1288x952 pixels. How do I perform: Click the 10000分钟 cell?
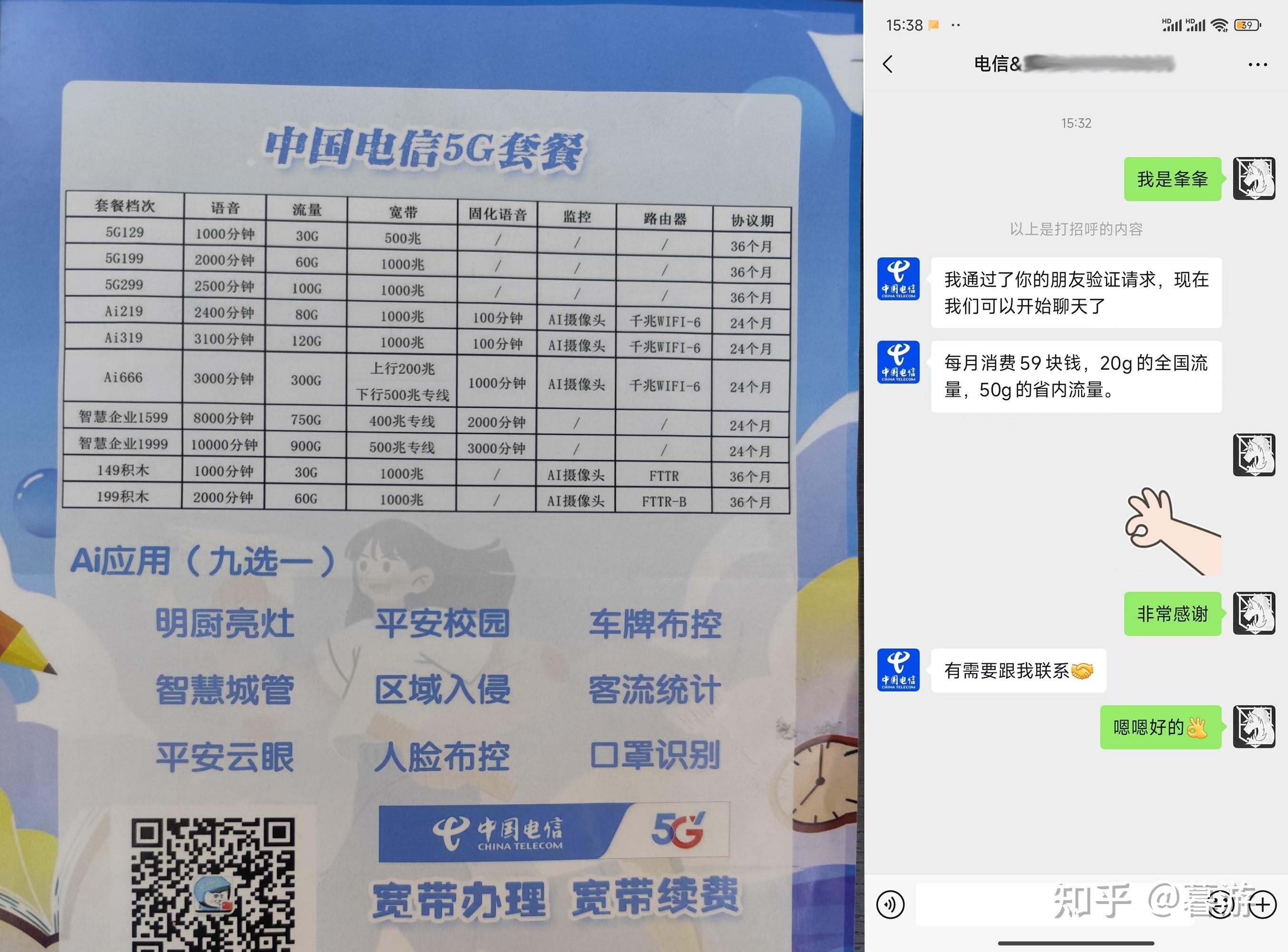coord(223,444)
